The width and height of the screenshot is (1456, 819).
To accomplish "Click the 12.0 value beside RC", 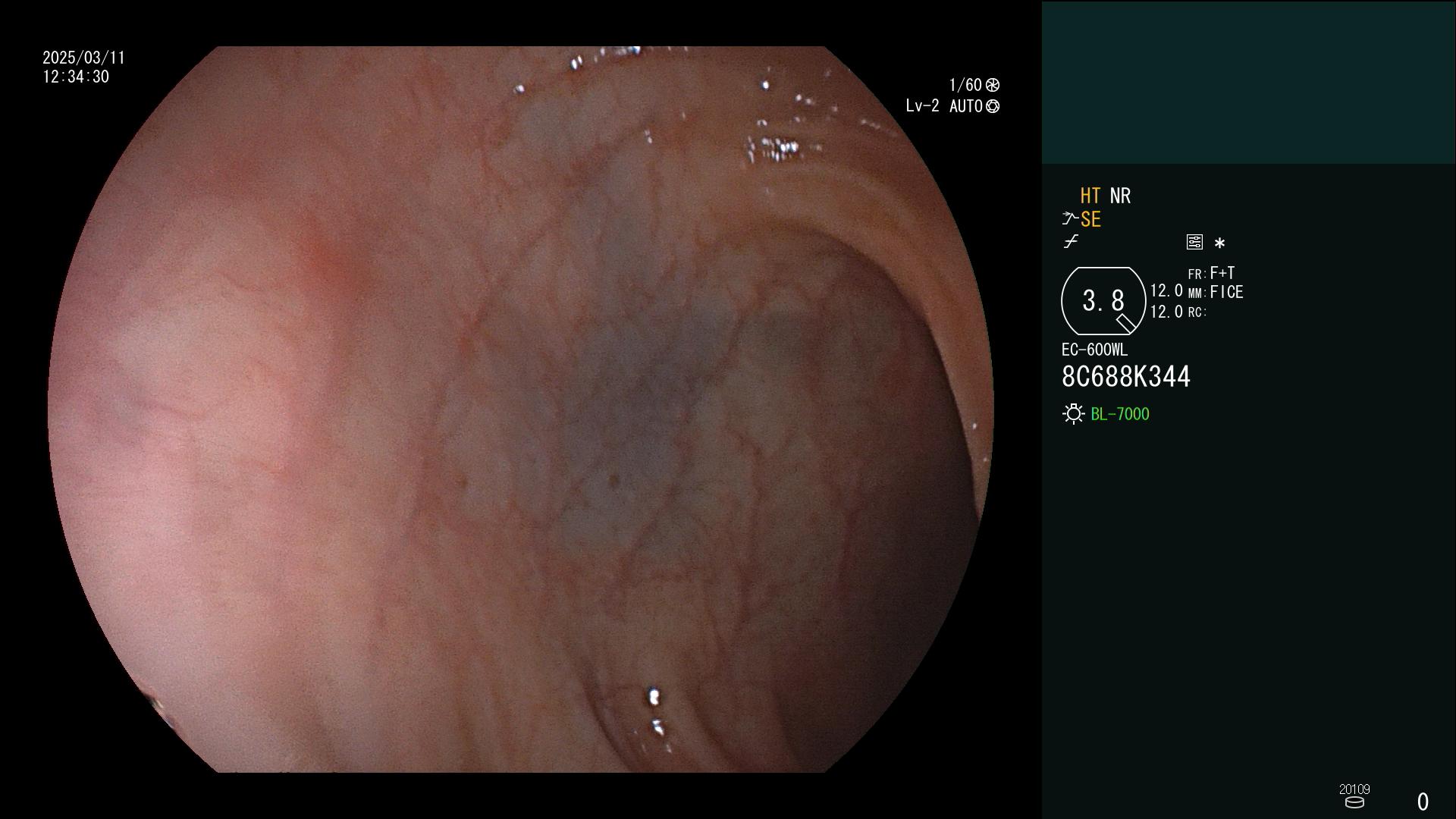I will [x=1166, y=312].
